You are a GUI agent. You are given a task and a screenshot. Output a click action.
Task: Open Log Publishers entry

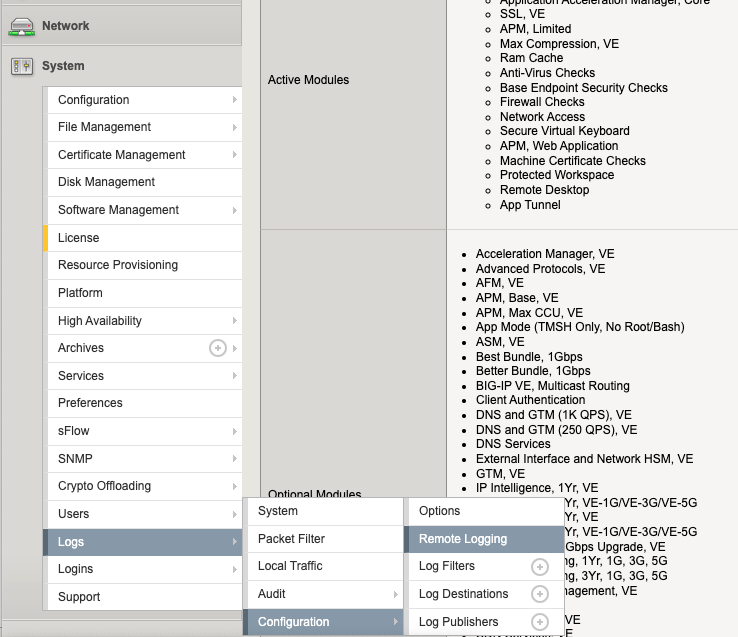[x=484, y=622]
